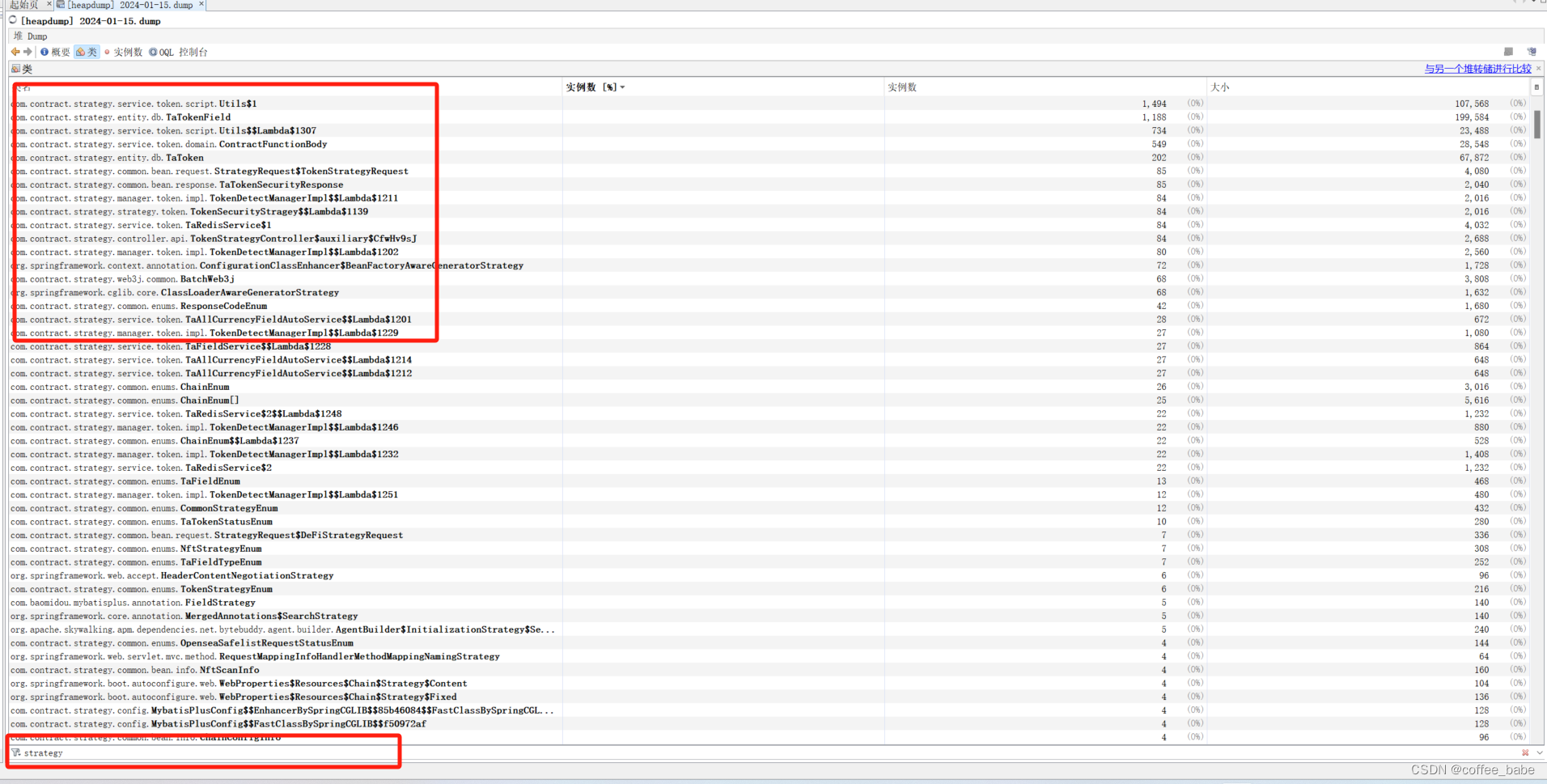
Task: Click the class table vertical scrollbar thumb
Action: coord(1536,125)
